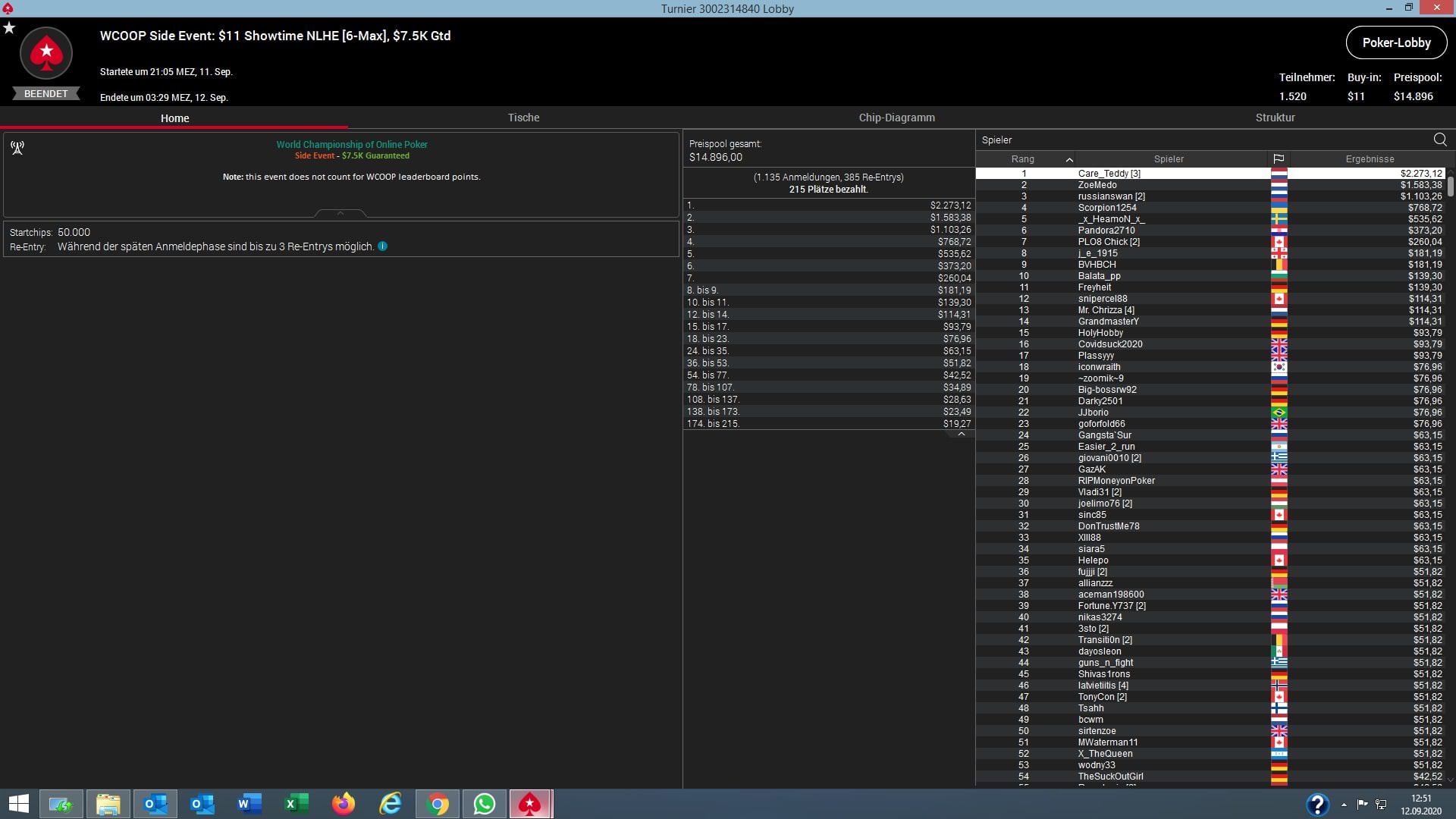Open Firefox from the taskbar

[x=344, y=804]
